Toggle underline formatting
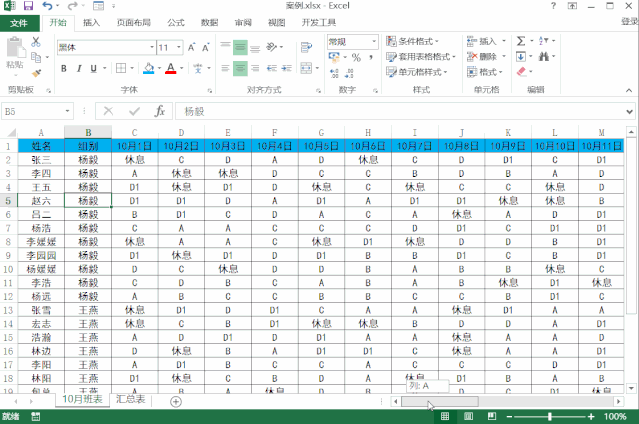639x424 pixels. 94,68
